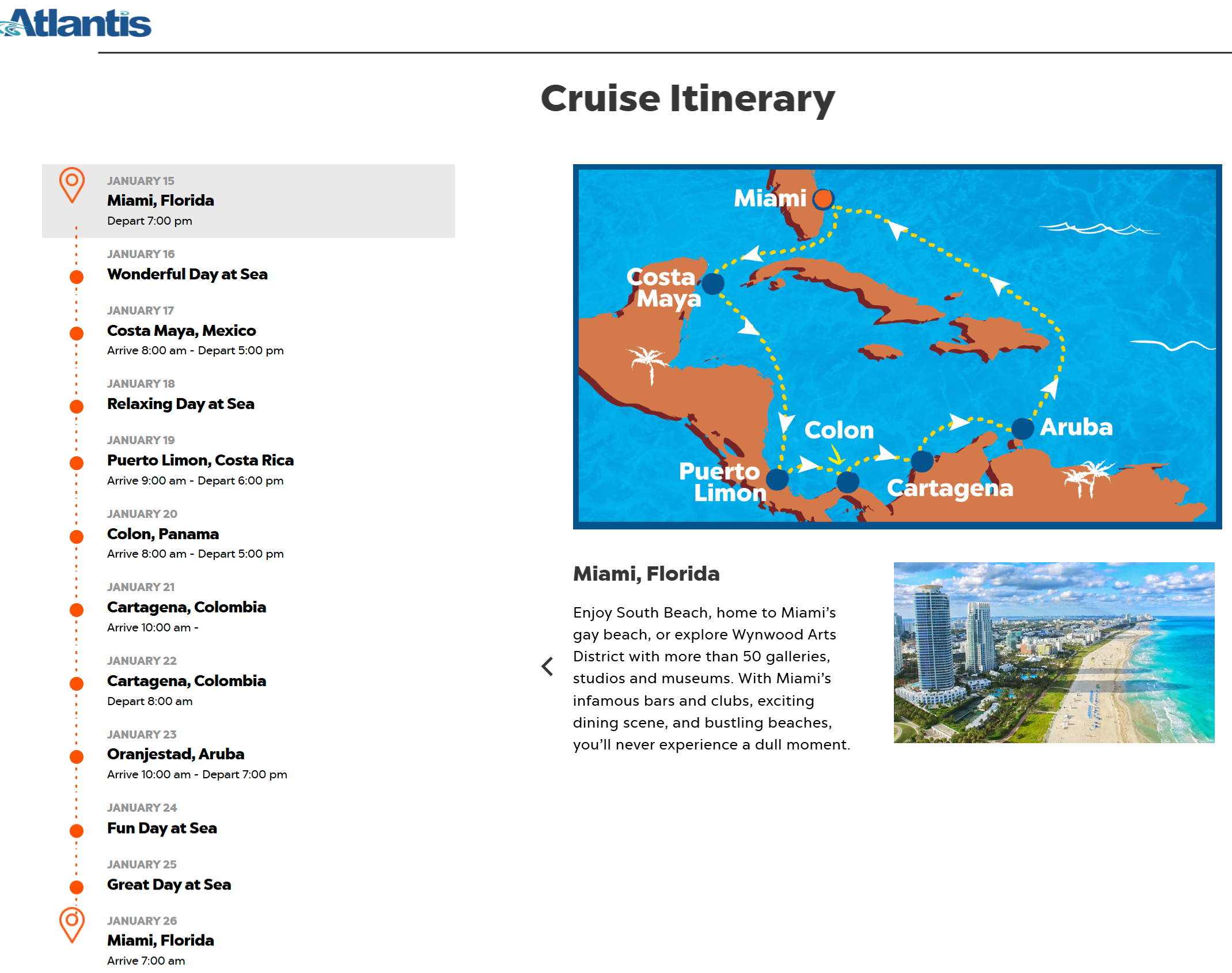Click the Depart 8:00 am text
This screenshot has width=1232, height=973.
(x=150, y=701)
